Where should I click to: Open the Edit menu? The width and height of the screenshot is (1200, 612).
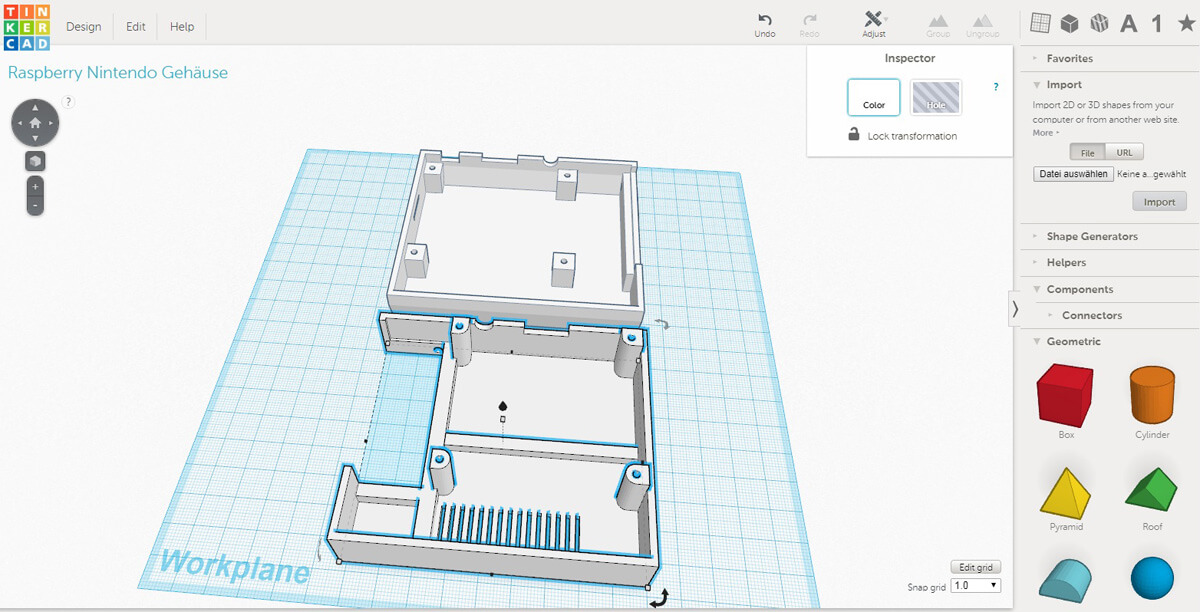(x=134, y=26)
